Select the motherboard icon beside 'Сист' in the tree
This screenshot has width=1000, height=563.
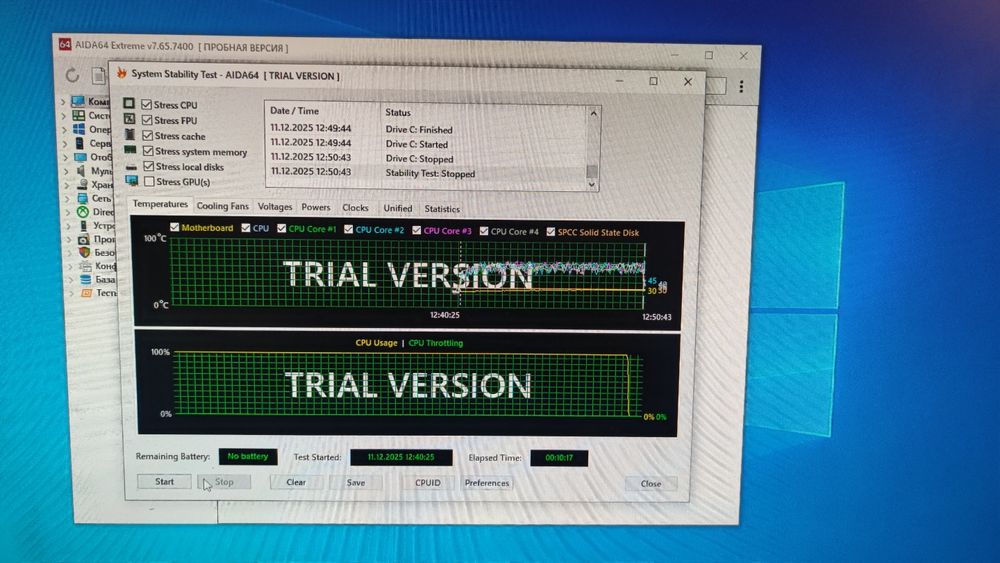(78, 115)
